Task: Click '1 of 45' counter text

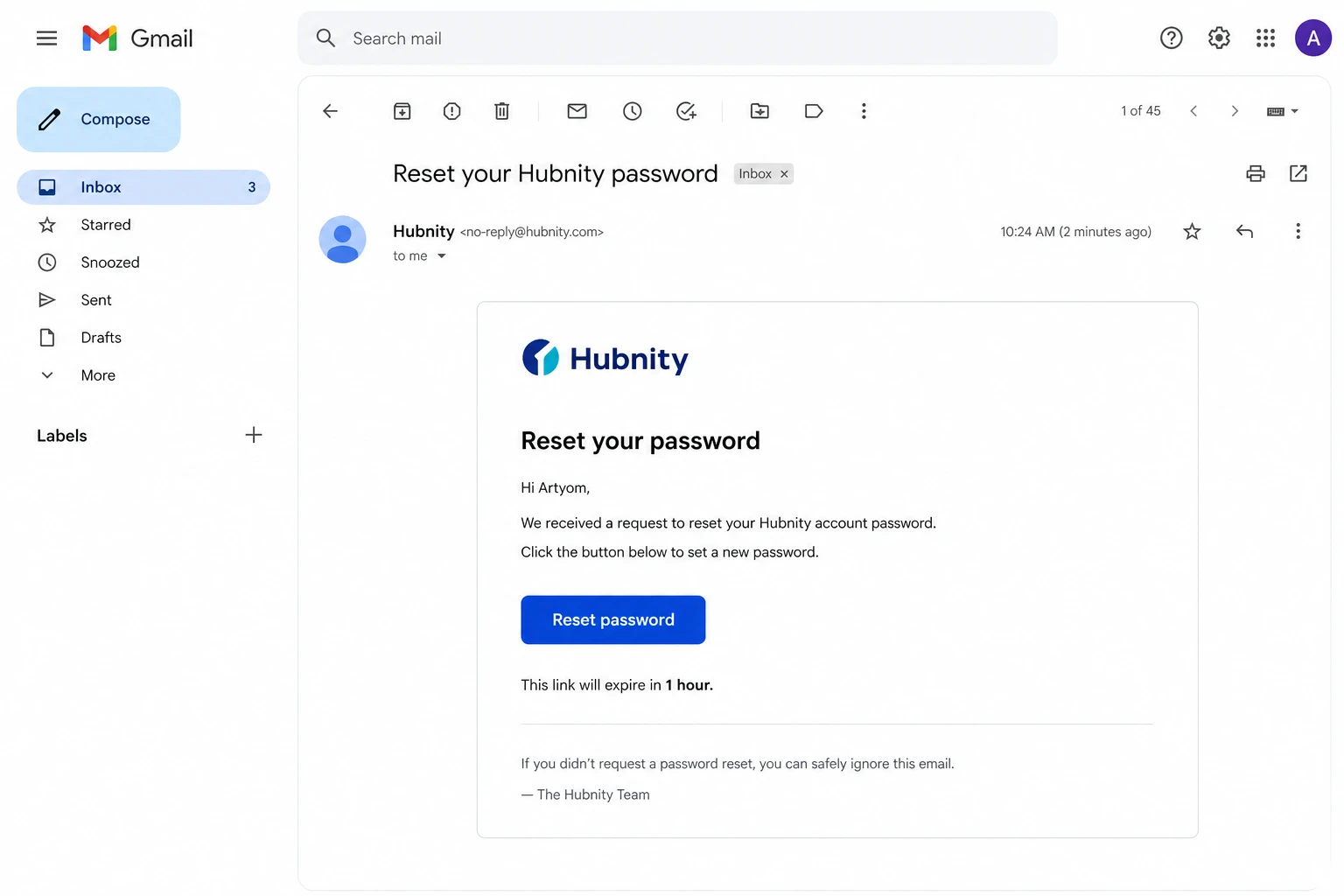Action: [1141, 111]
